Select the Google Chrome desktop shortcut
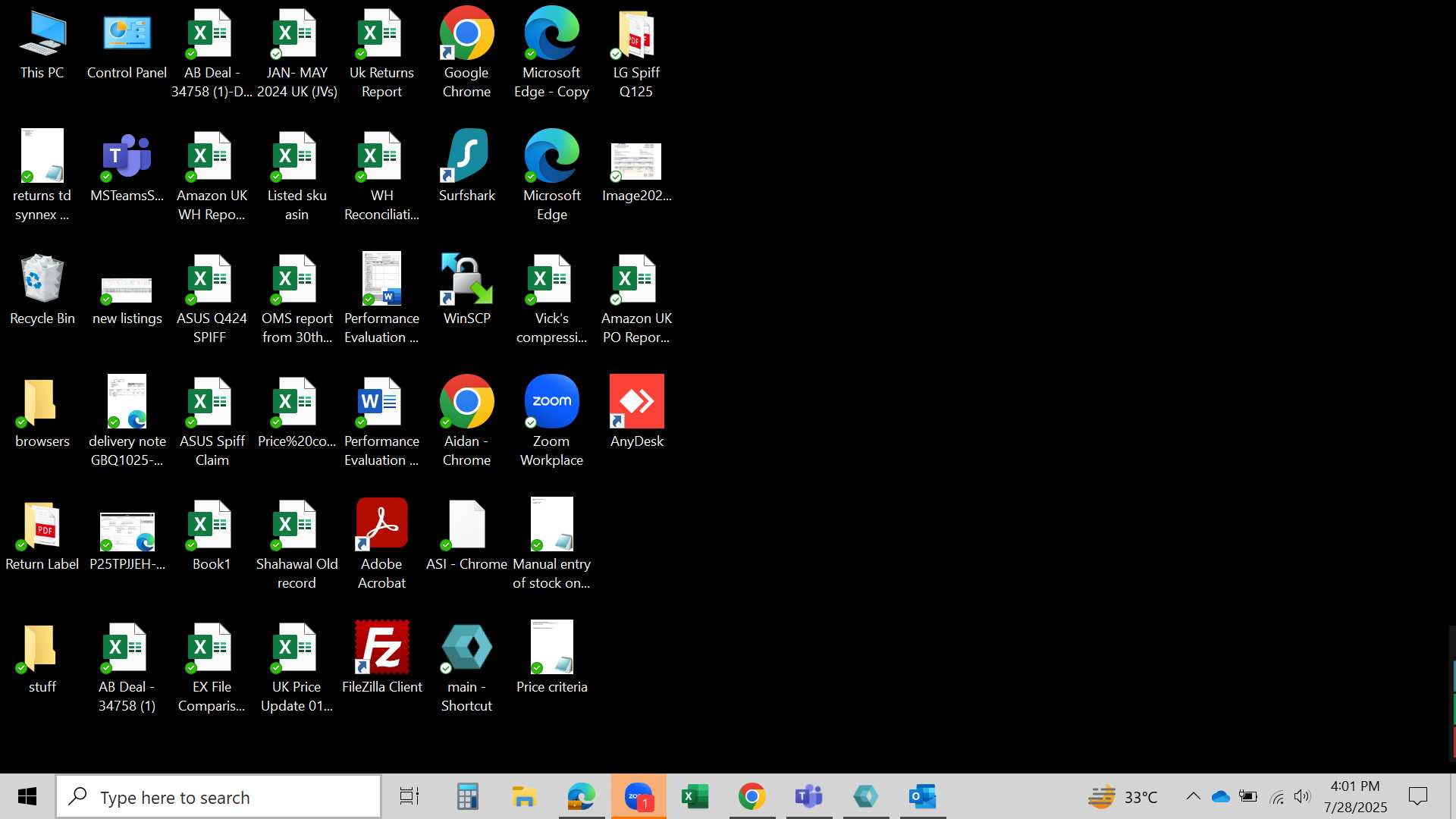The width and height of the screenshot is (1456, 819). (x=466, y=53)
